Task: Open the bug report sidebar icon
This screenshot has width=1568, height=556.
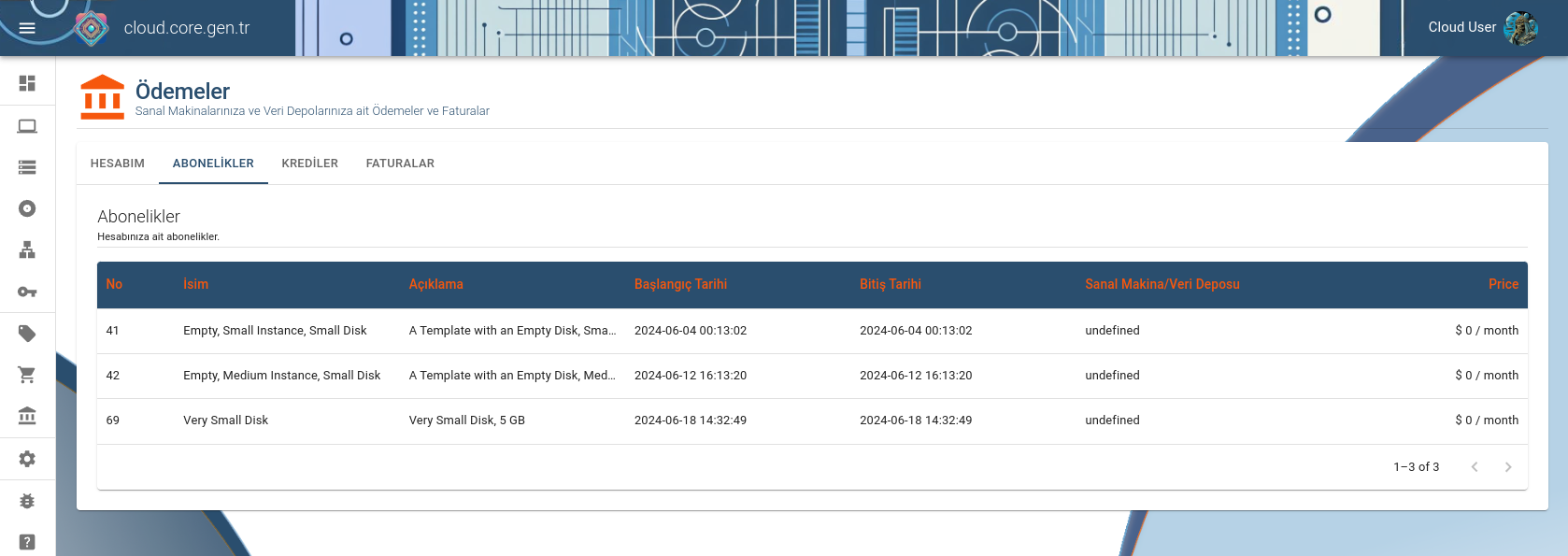Action: [27, 501]
